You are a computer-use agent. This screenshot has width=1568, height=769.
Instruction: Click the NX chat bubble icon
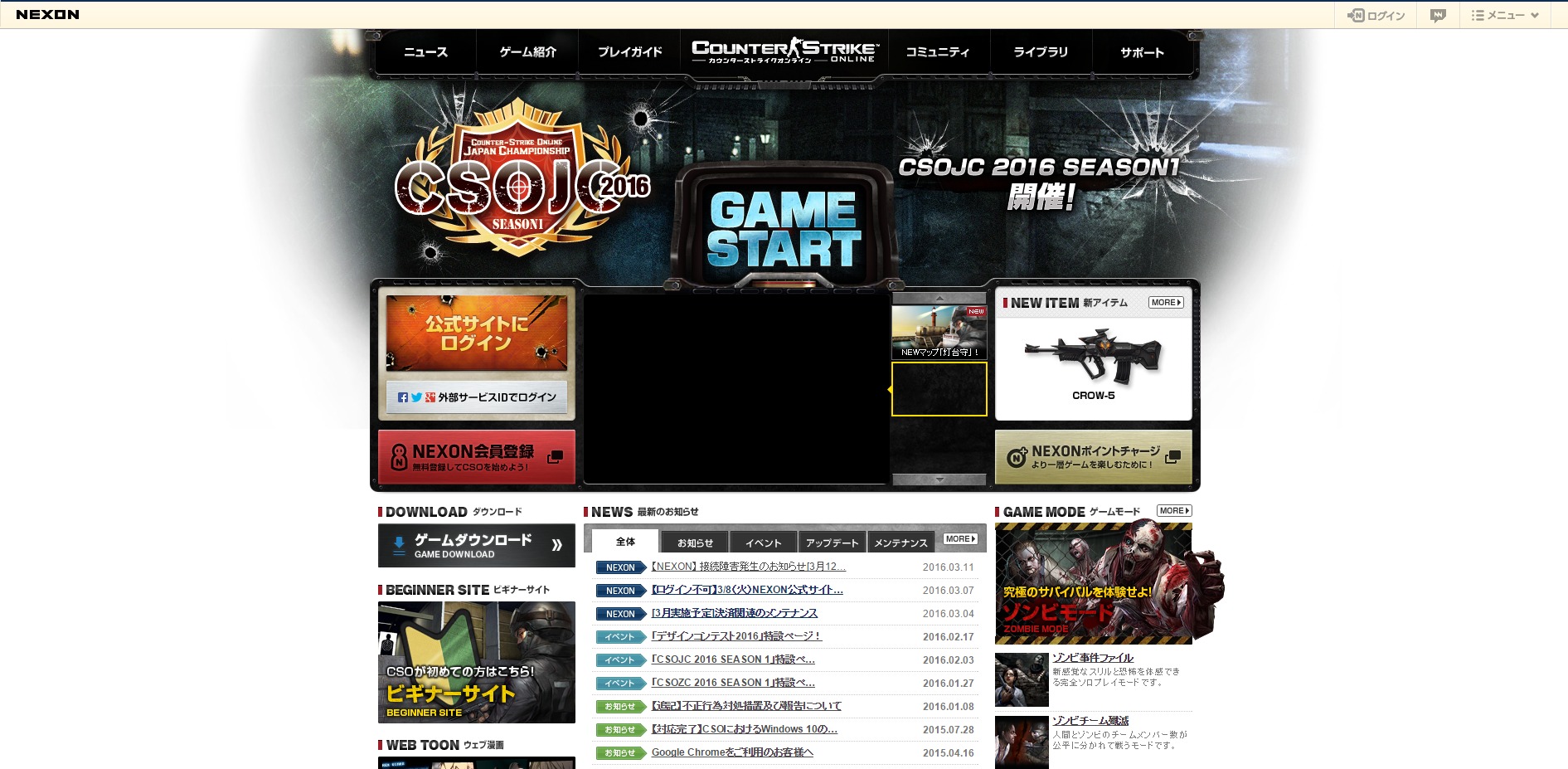click(1438, 15)
